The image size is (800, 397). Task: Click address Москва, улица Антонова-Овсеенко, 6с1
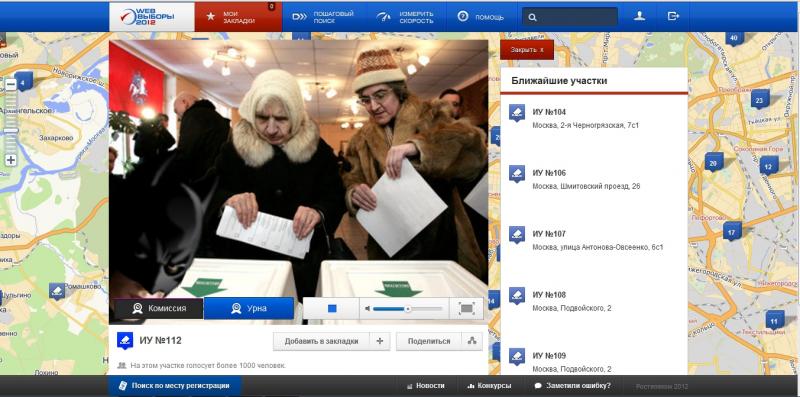tap(597, 247)
